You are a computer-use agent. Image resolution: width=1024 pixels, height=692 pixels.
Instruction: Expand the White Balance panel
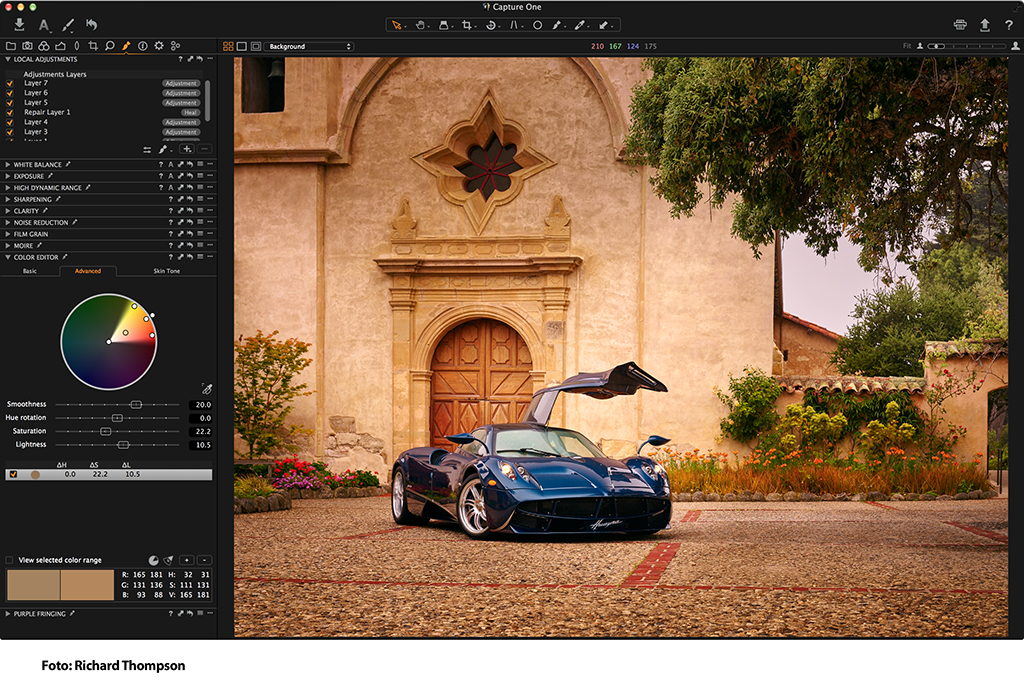tap(9, 164)
